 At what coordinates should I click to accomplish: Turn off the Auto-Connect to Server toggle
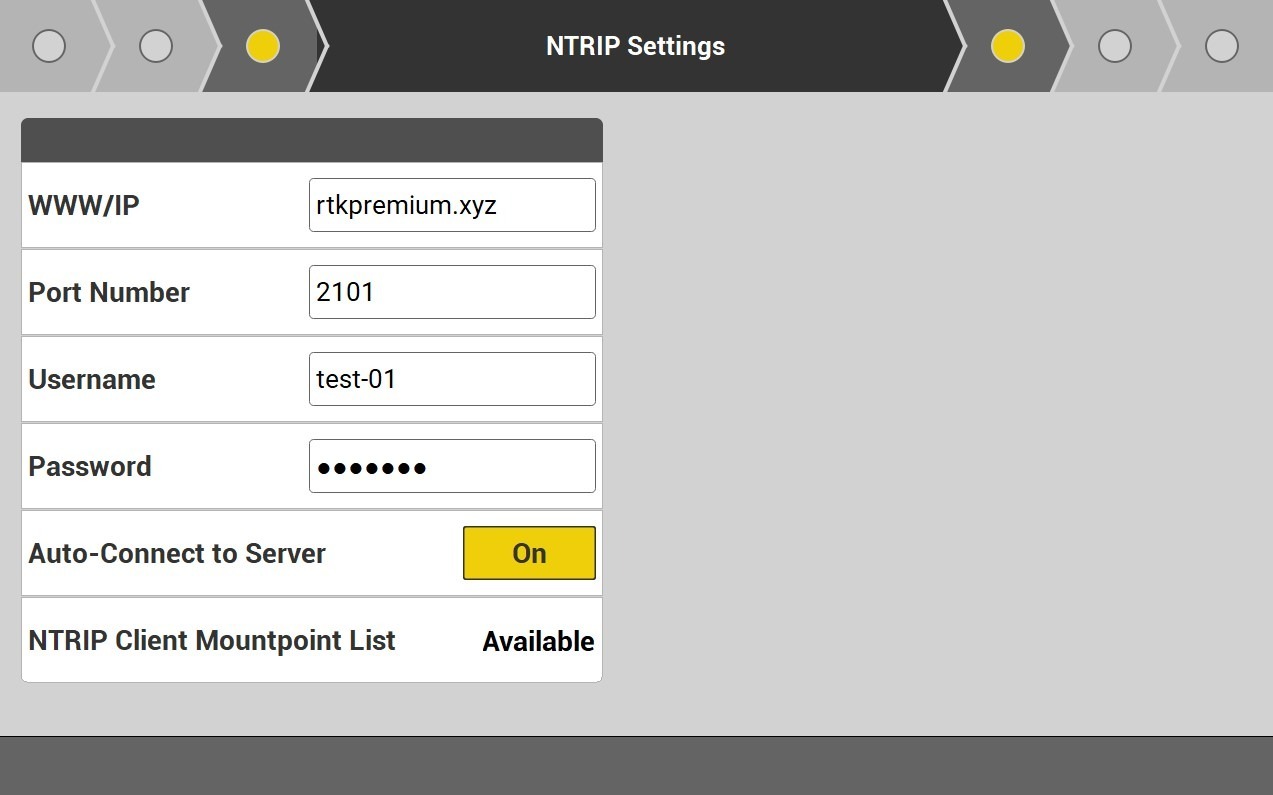tap(529, 553)
